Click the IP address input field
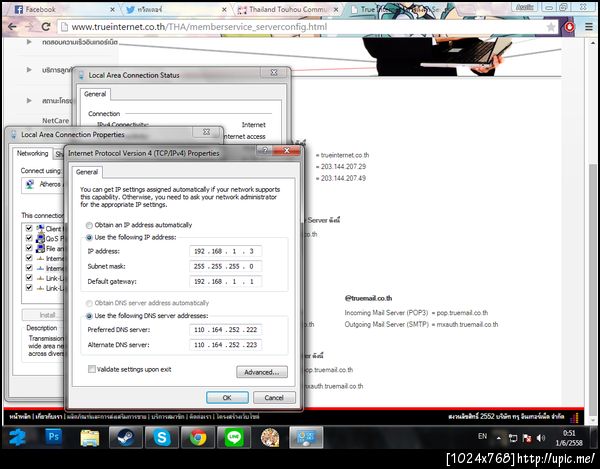 tap(226, 251)
